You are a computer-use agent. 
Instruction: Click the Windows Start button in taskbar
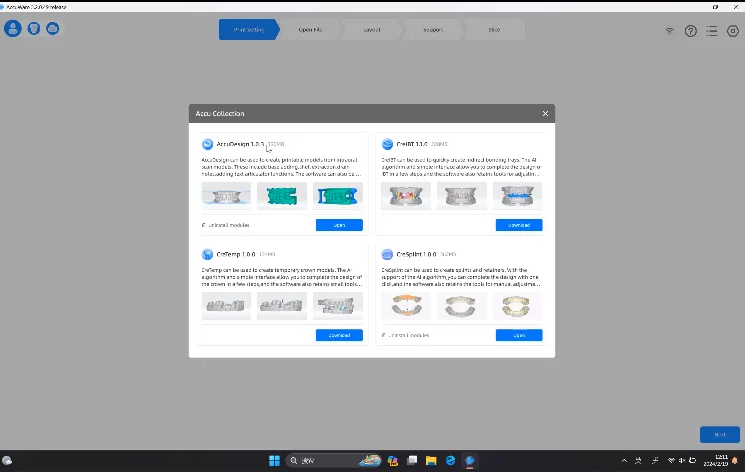click(x=272, y=461)
